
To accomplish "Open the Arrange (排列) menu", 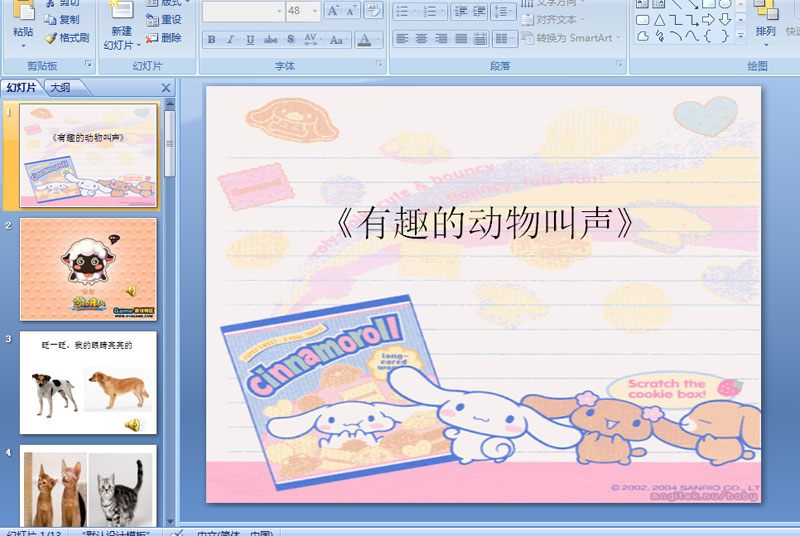I will (765, 24).
